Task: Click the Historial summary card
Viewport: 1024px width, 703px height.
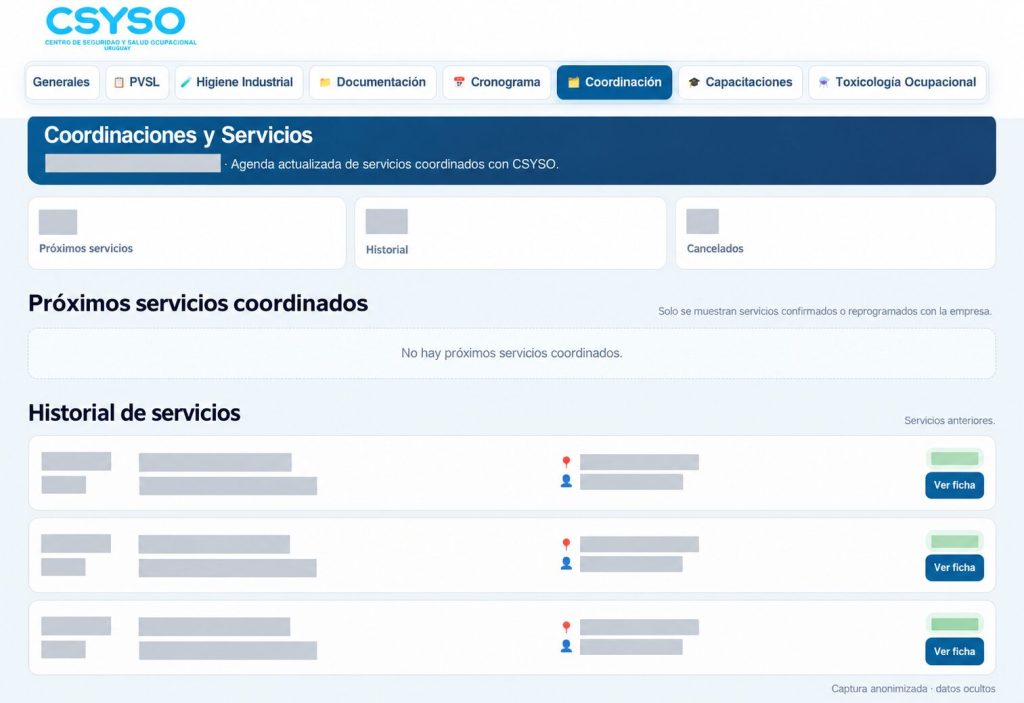Action: pos(510,233)
